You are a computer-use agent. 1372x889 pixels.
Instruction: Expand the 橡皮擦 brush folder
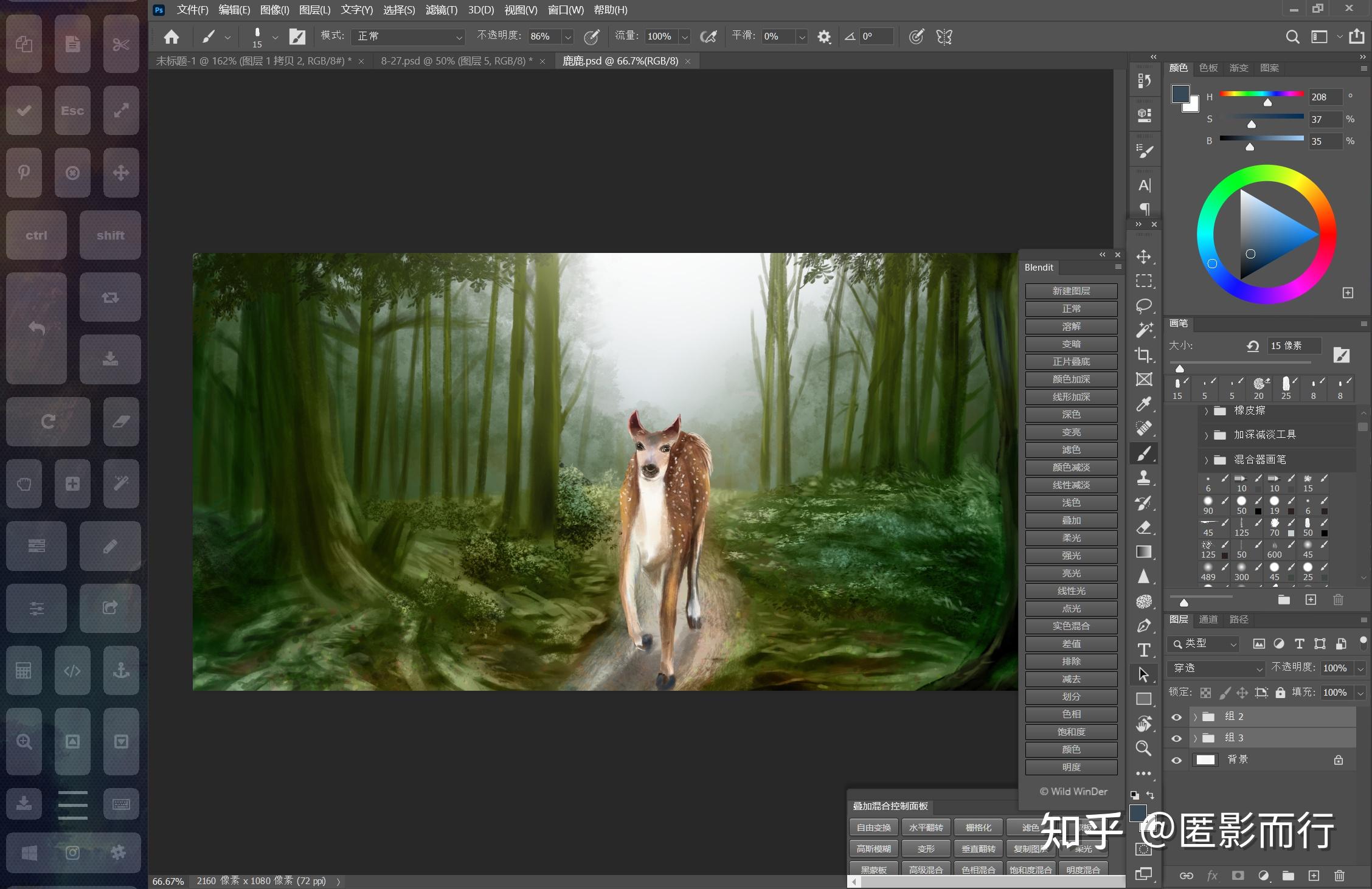(1206, 411)
